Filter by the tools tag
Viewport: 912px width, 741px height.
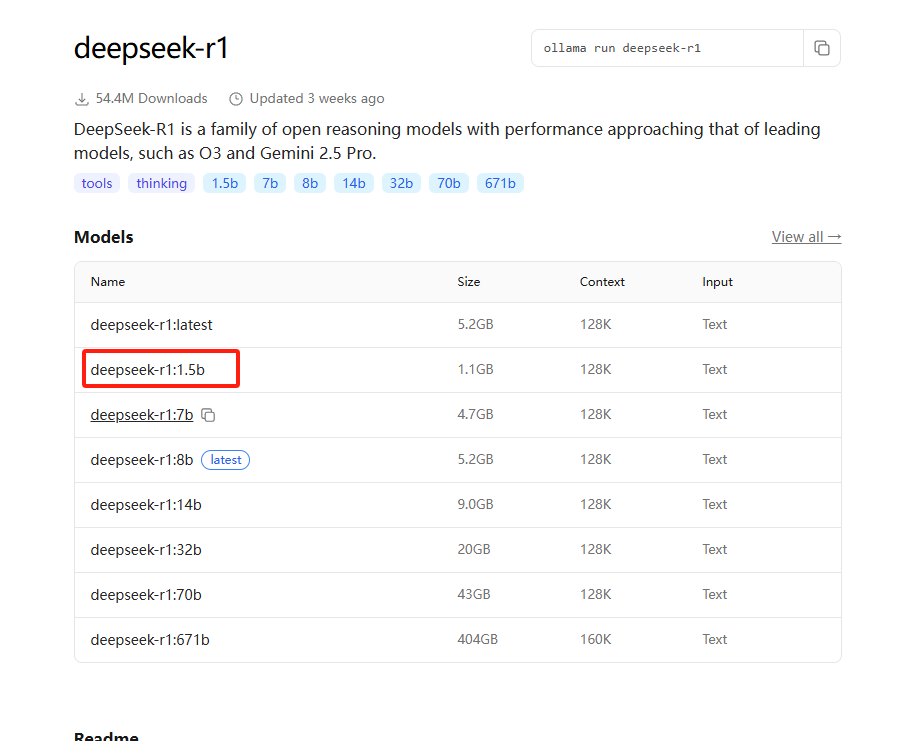click(97, 183)
